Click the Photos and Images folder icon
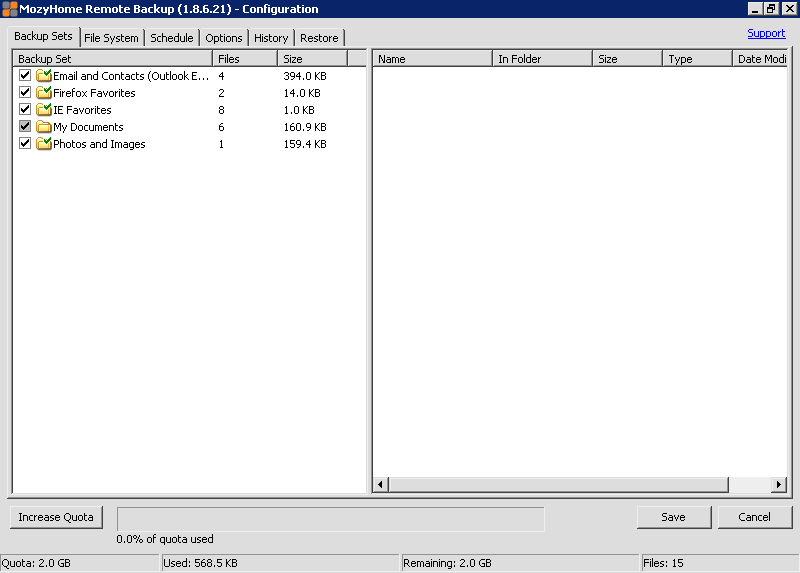The width and height of the screenshot is (800, 573). click(44, 143)
